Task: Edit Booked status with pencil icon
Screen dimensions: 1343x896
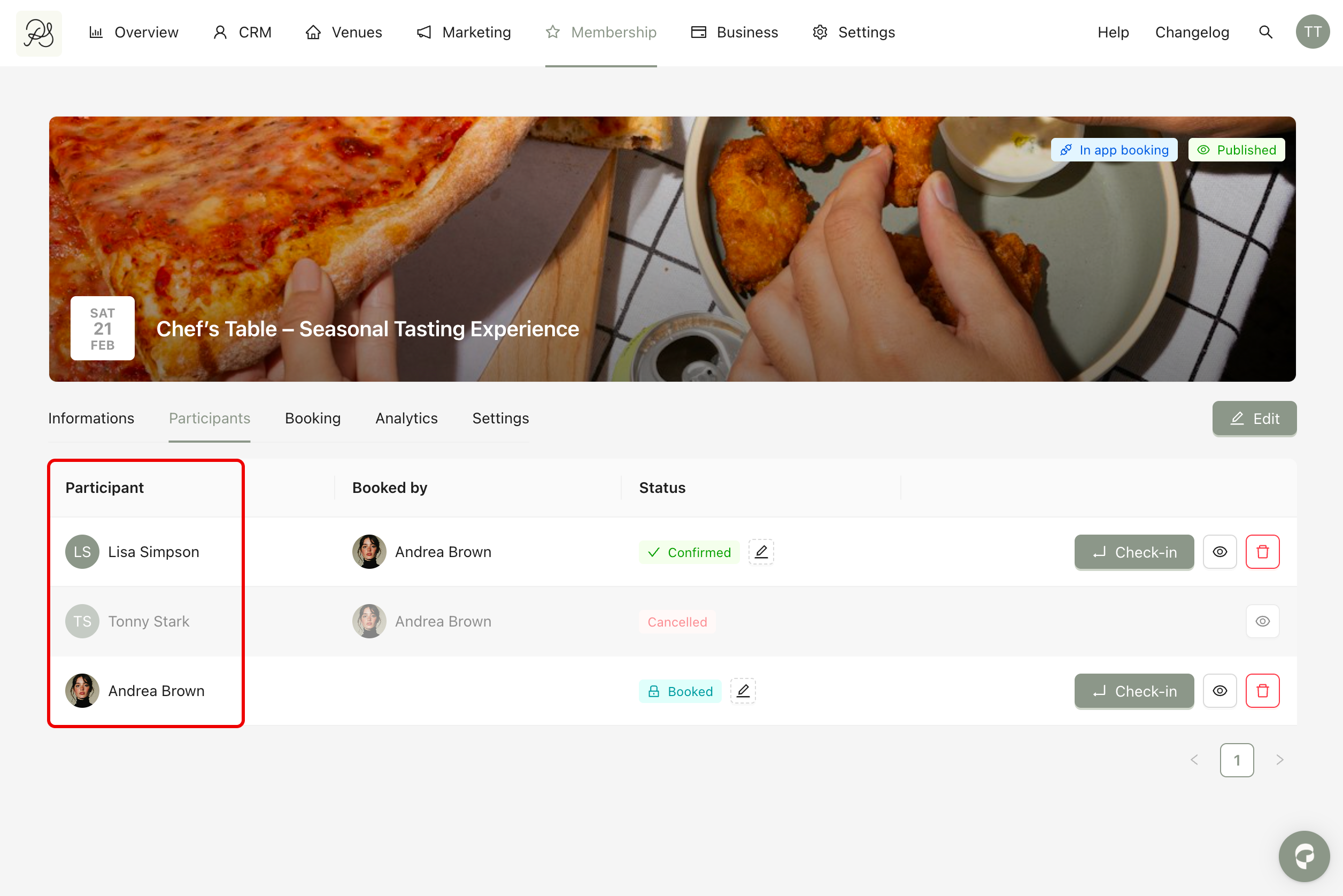Action: (x=743, y=691)
